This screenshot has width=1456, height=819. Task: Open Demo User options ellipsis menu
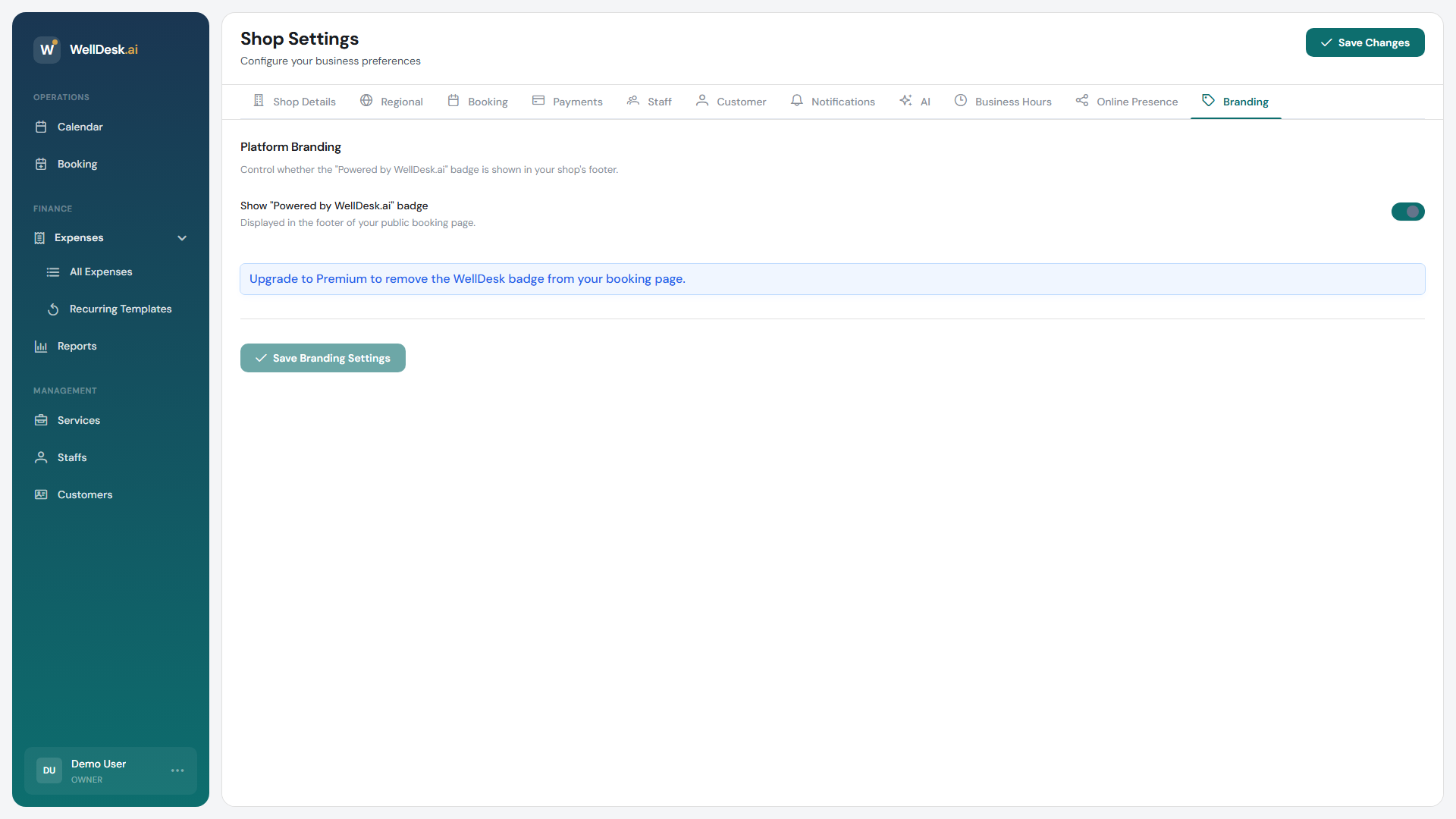pos(177,770)
